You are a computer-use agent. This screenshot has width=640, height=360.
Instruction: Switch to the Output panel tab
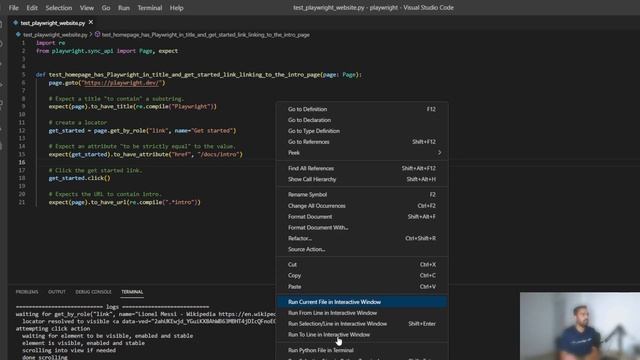57,292
